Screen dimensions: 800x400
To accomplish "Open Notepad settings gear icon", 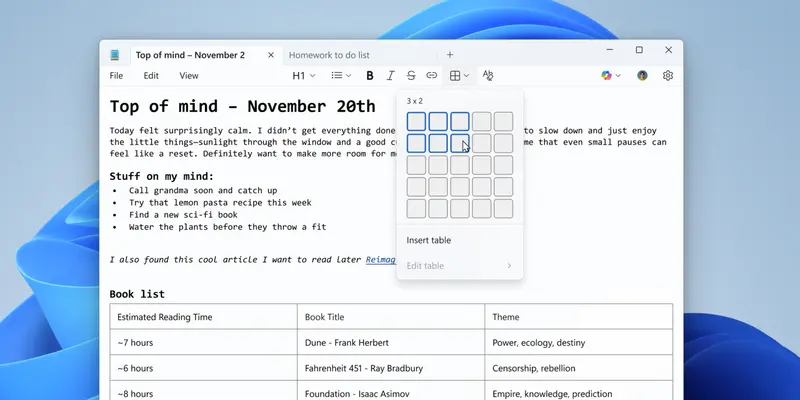I will pyautogui.click(x=668, y=75).
